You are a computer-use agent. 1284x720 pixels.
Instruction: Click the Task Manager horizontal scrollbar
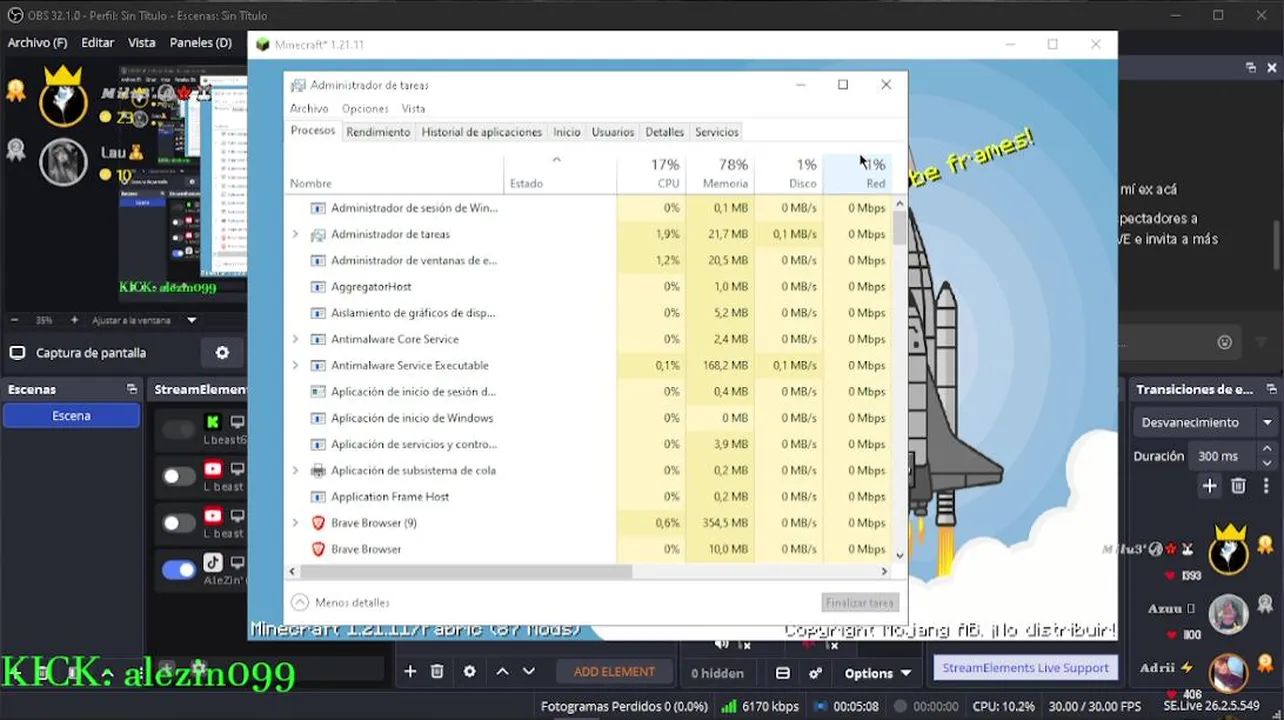tap(466, 572)
